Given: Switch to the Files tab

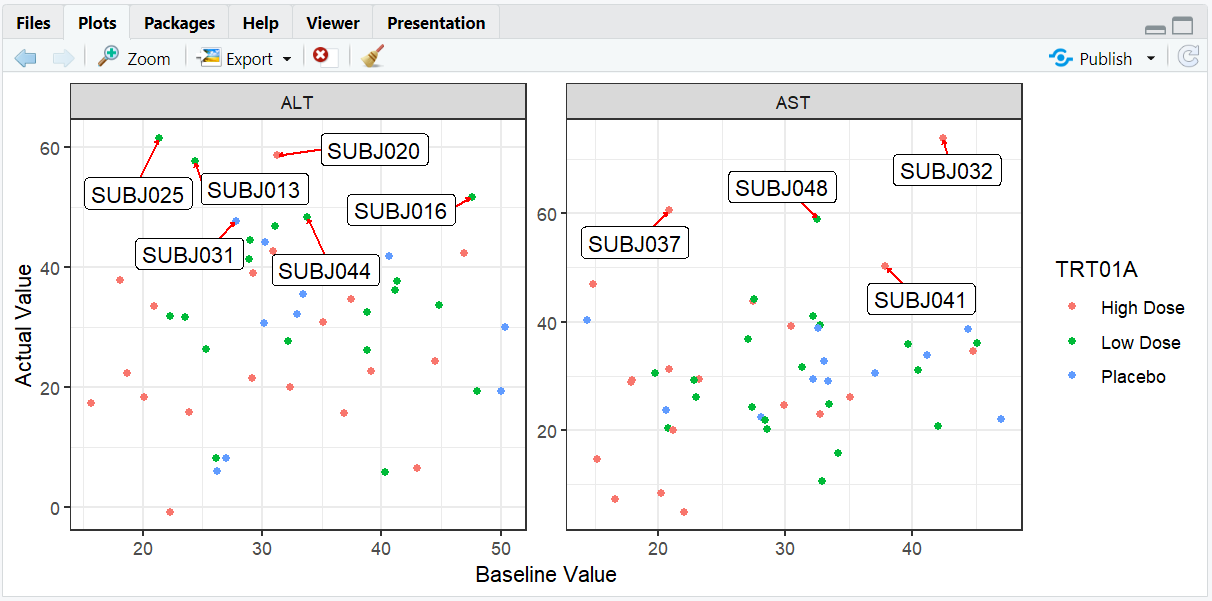Looking at the screenshot, I should pyautogui.click(x=33, y=23).
